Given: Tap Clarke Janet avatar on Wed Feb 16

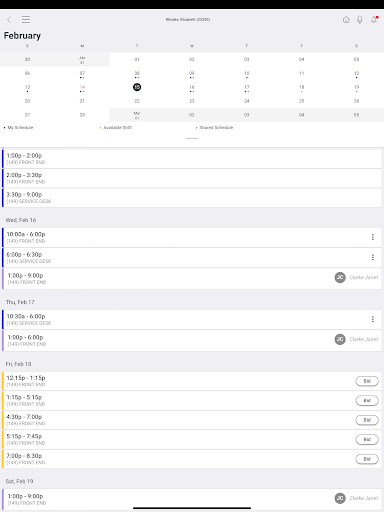Looking at the screenshot, I should [340, 277].
